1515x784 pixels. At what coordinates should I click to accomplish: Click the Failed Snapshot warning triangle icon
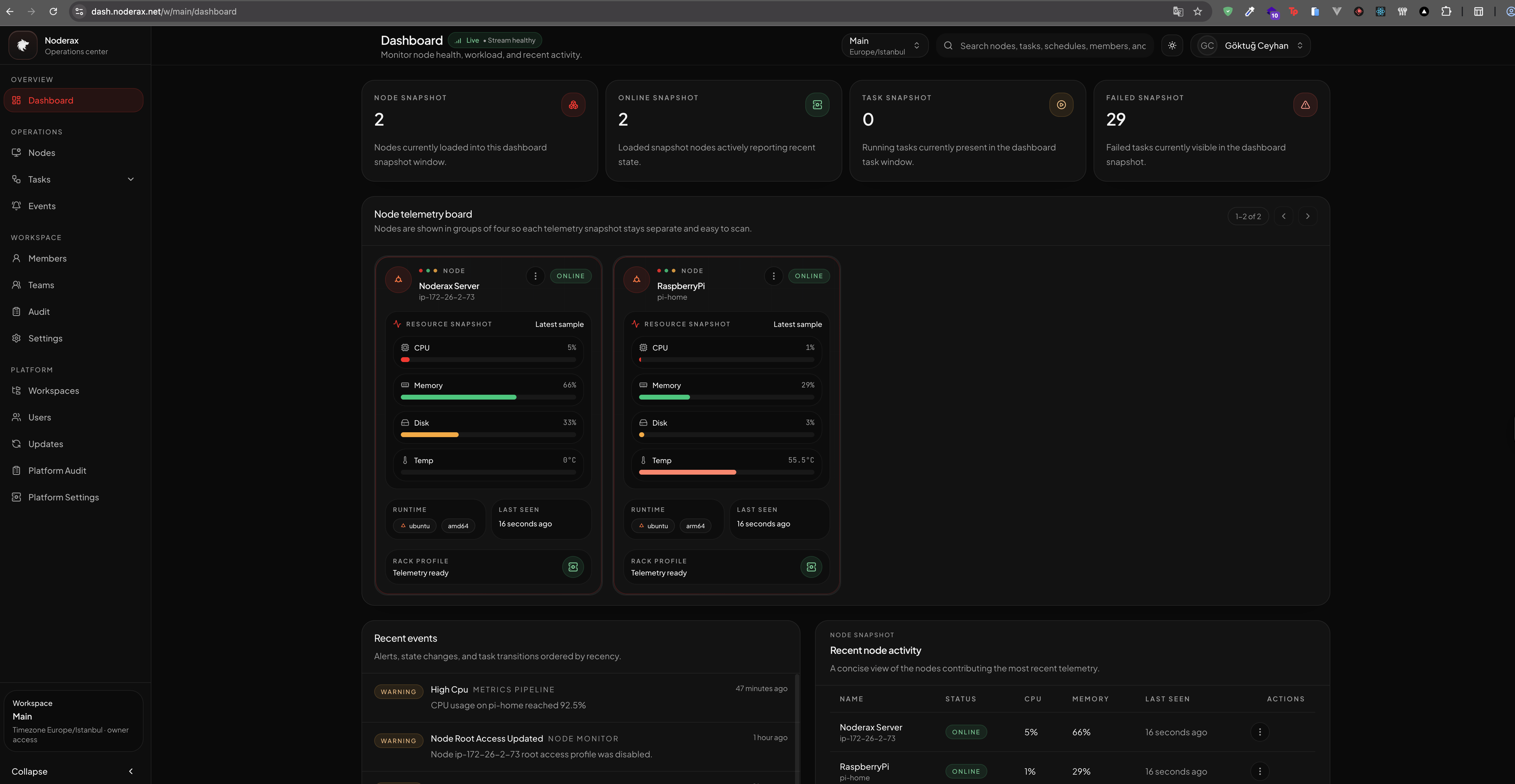(1305, 105)
